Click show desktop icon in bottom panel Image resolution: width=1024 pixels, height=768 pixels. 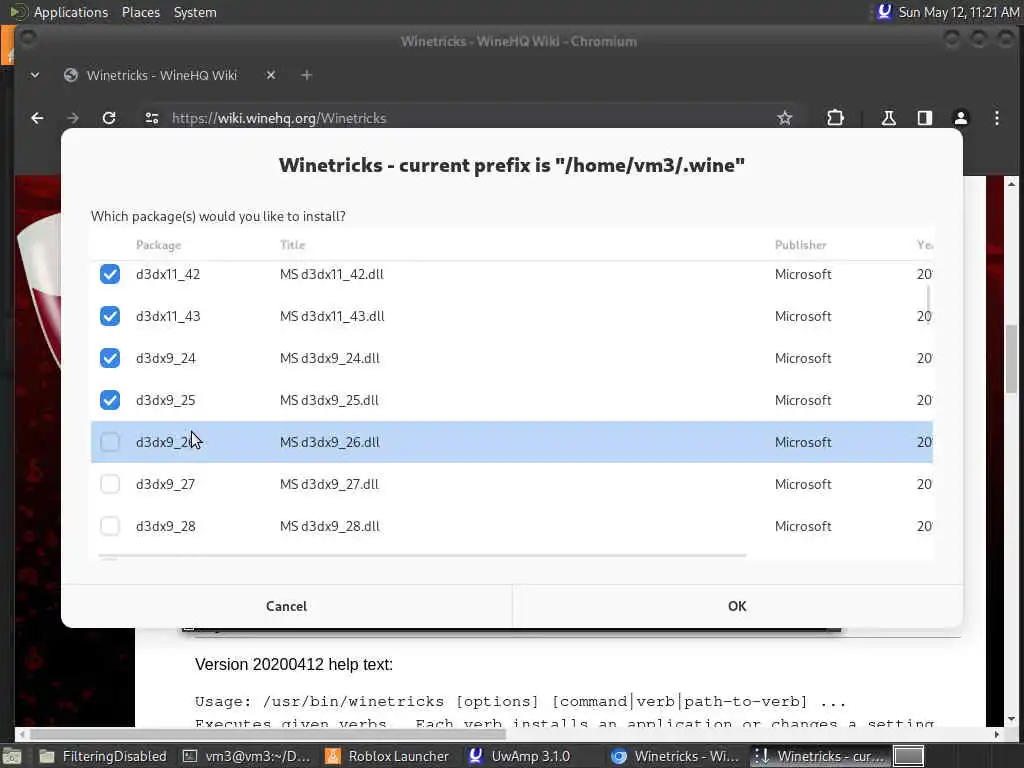(12, 756)
